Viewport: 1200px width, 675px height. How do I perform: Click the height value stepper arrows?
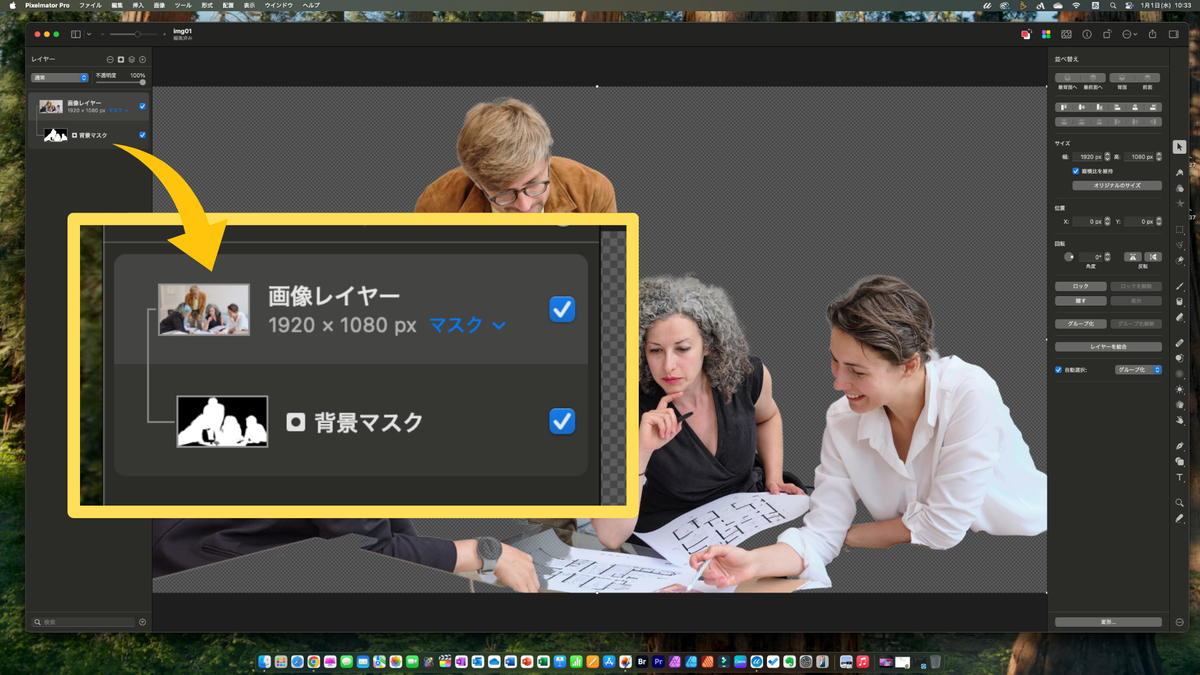[x=1159, y=157]
